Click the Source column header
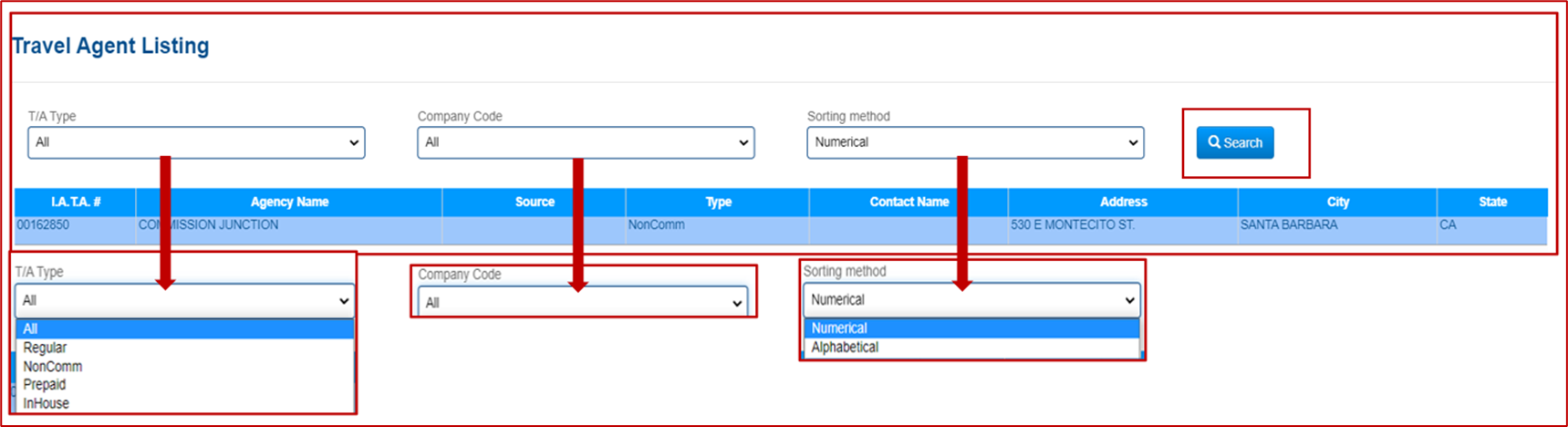The height and width of the screenshot is (427, 1568). point(535,202)
